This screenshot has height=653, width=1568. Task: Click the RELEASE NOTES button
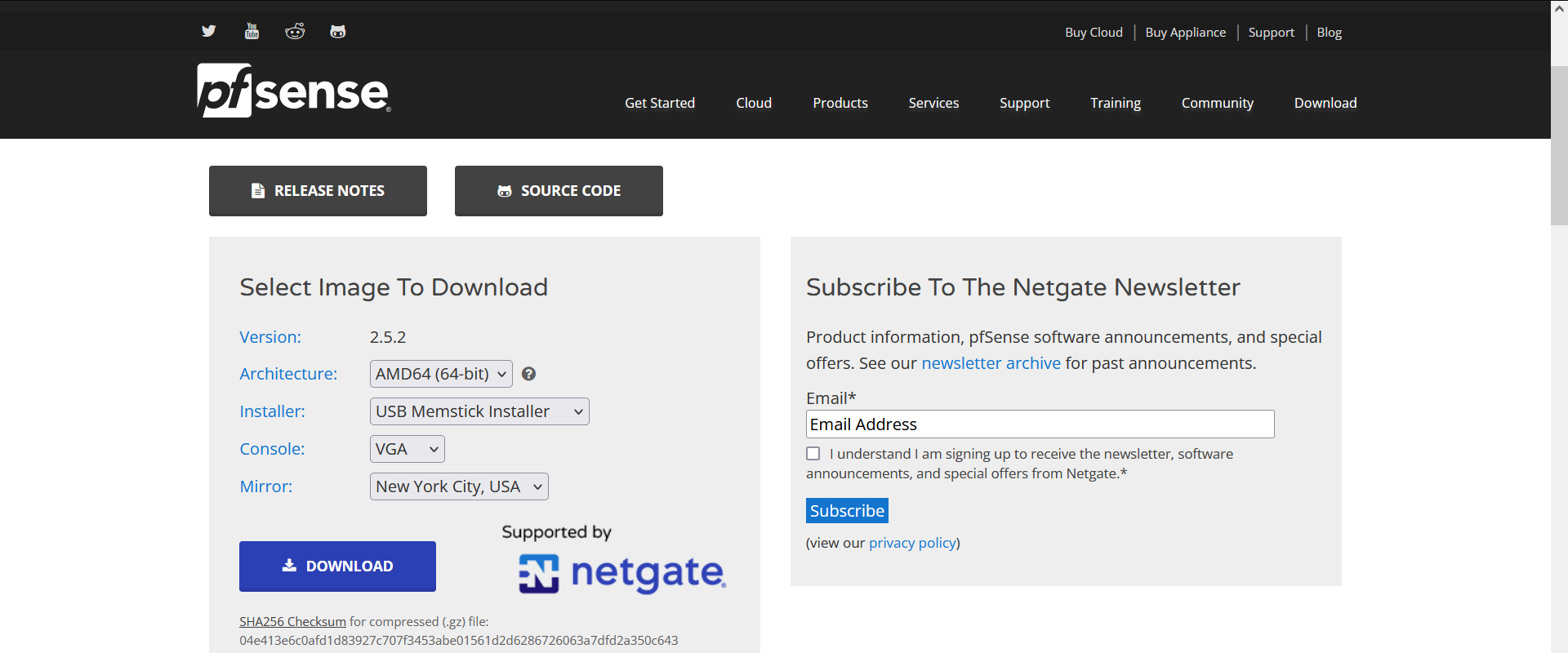click(x=318, y=191)
